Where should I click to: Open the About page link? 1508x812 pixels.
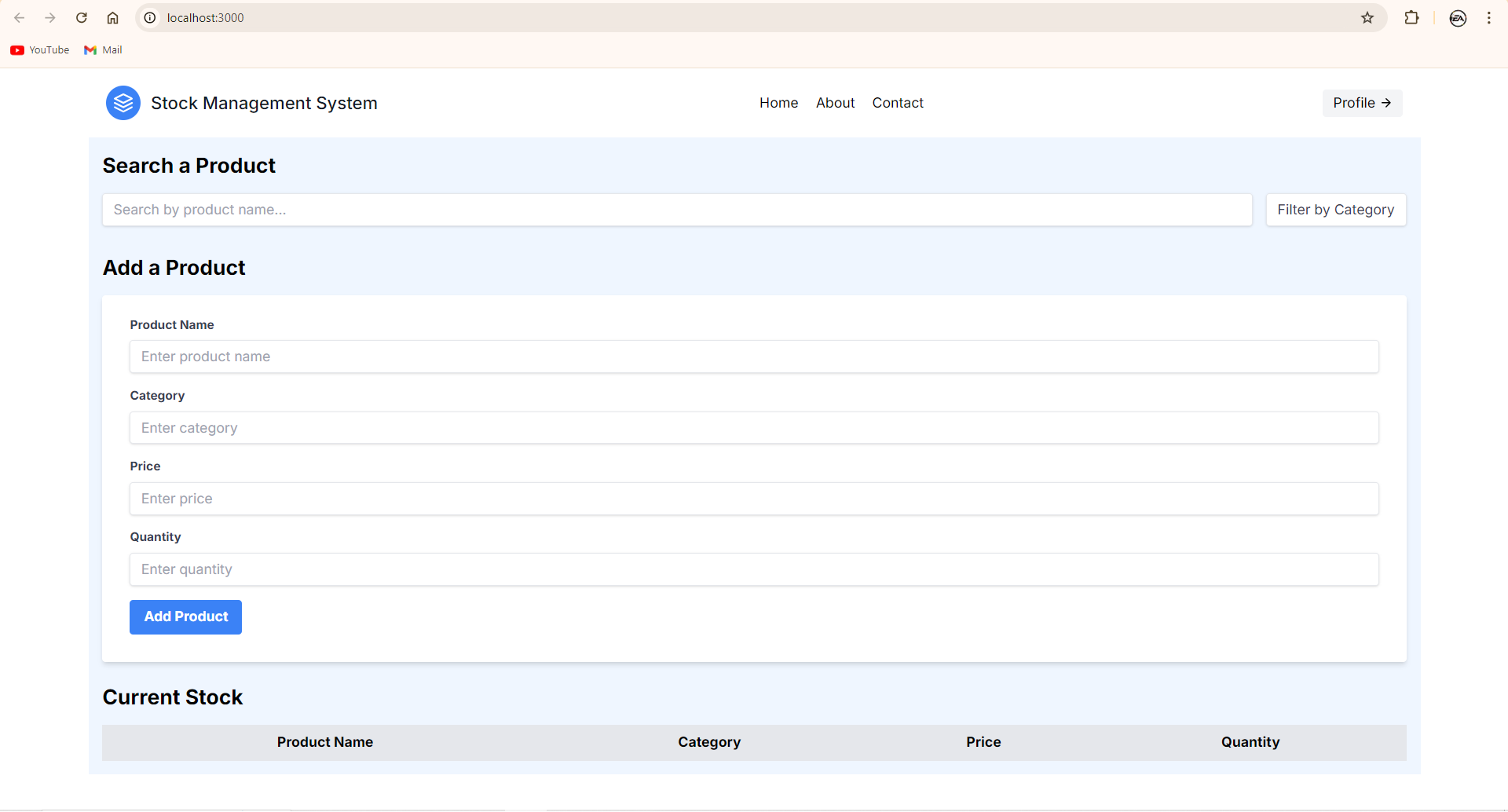coord(835,103)
